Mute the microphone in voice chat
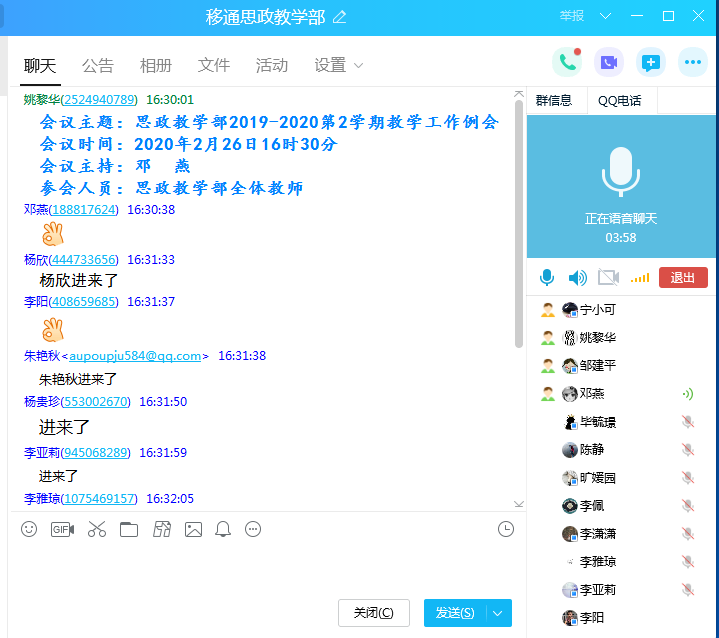 pos(547,278)
